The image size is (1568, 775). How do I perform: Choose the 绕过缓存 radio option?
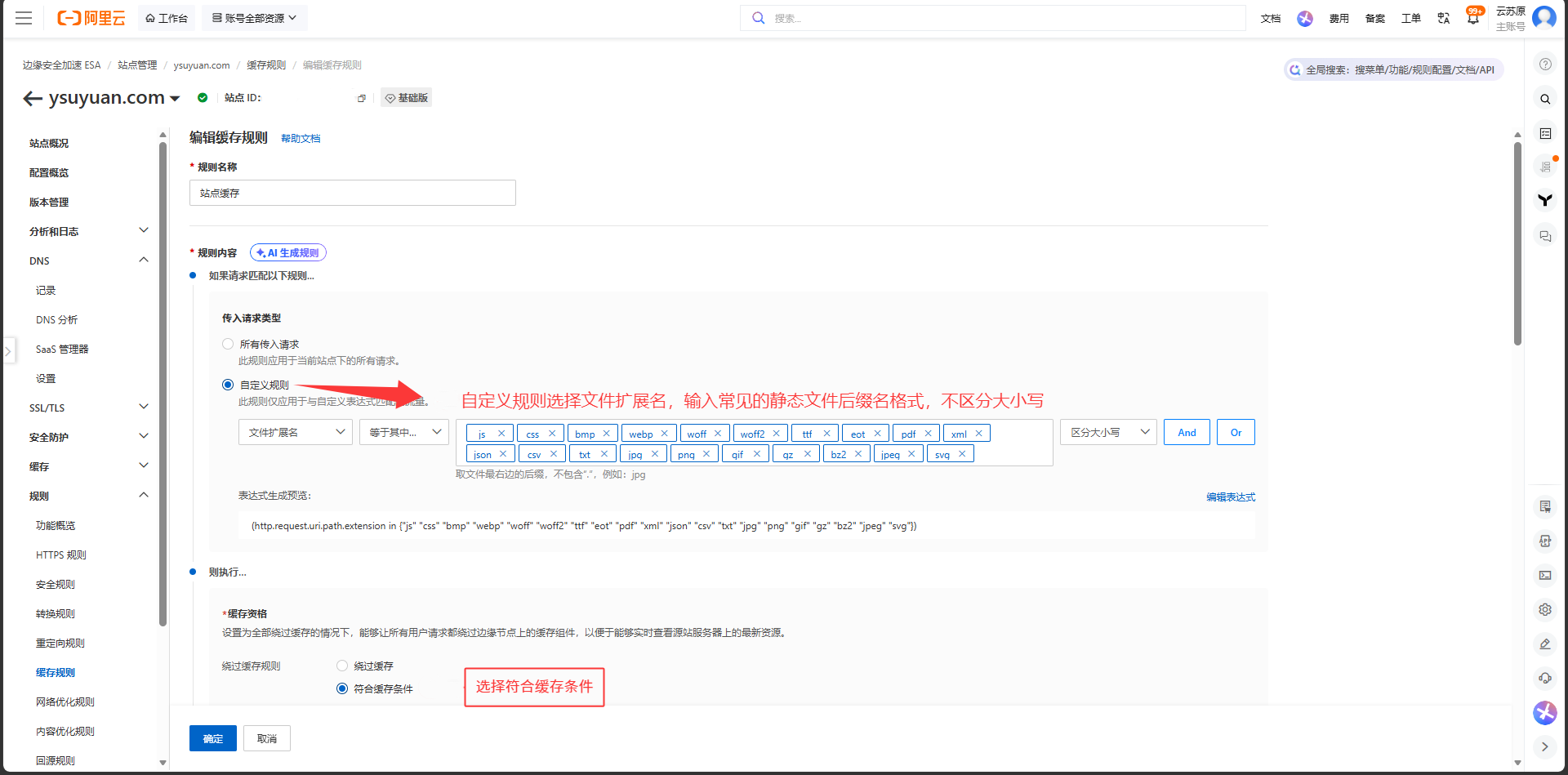pyautogui.click(x=342, y=666)
